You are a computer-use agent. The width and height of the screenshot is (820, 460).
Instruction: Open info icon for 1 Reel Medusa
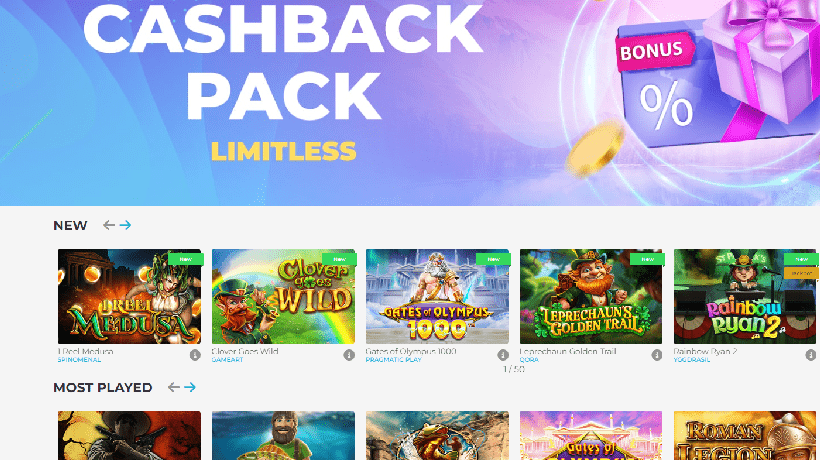195,355
